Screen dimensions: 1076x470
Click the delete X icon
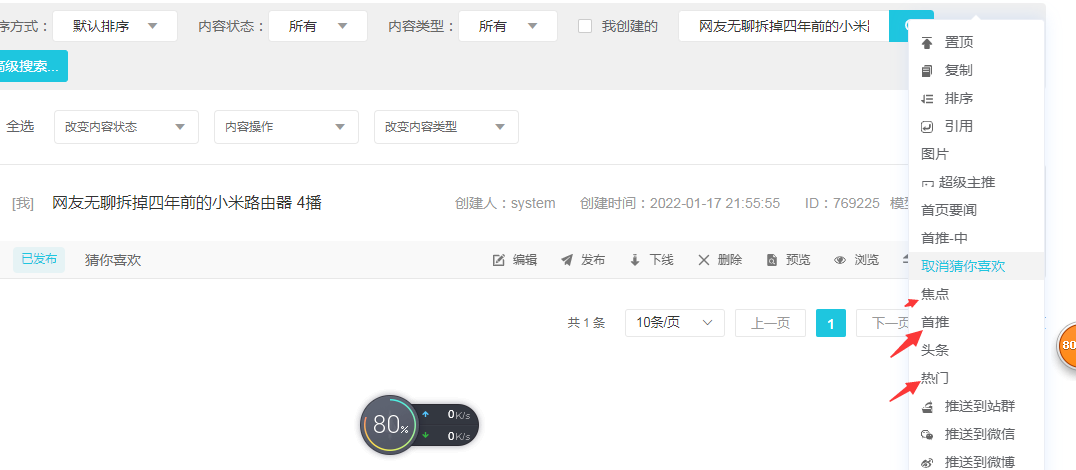pyautogui.click(x=703, y=260)
